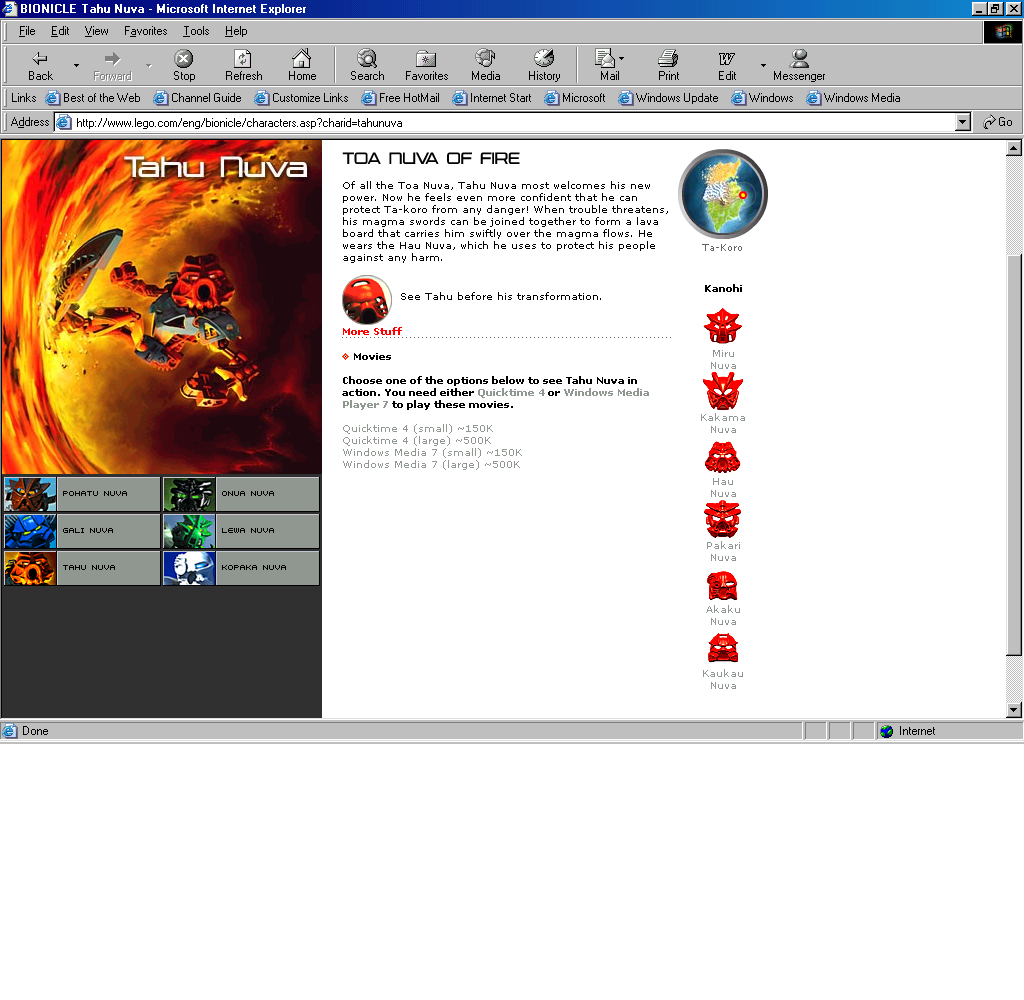Screen dimensions: 1024x1000
Task: Open Favorites from the toolbar
Action: (426, 65)
